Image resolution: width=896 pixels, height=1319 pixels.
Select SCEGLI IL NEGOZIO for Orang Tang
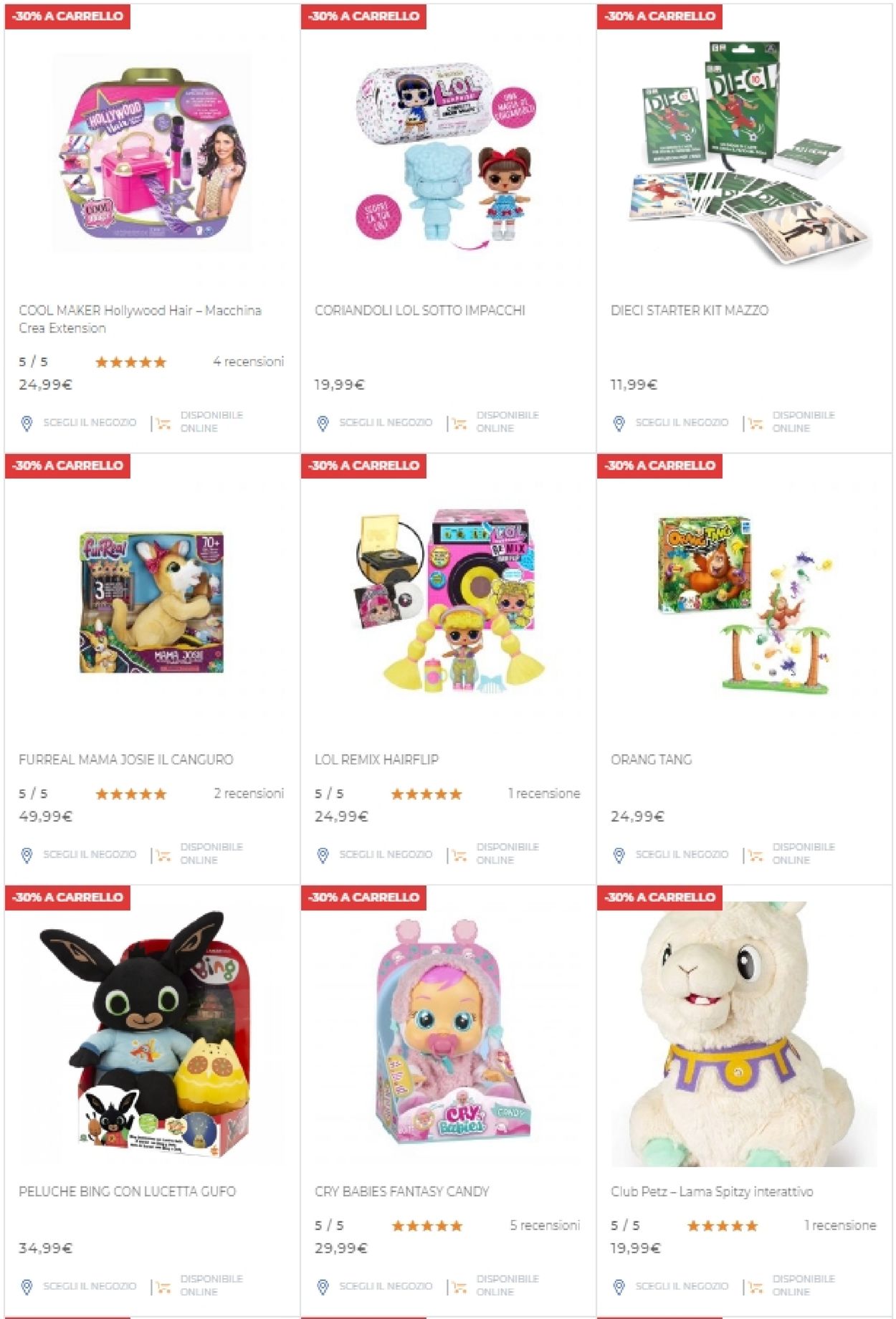682,854
